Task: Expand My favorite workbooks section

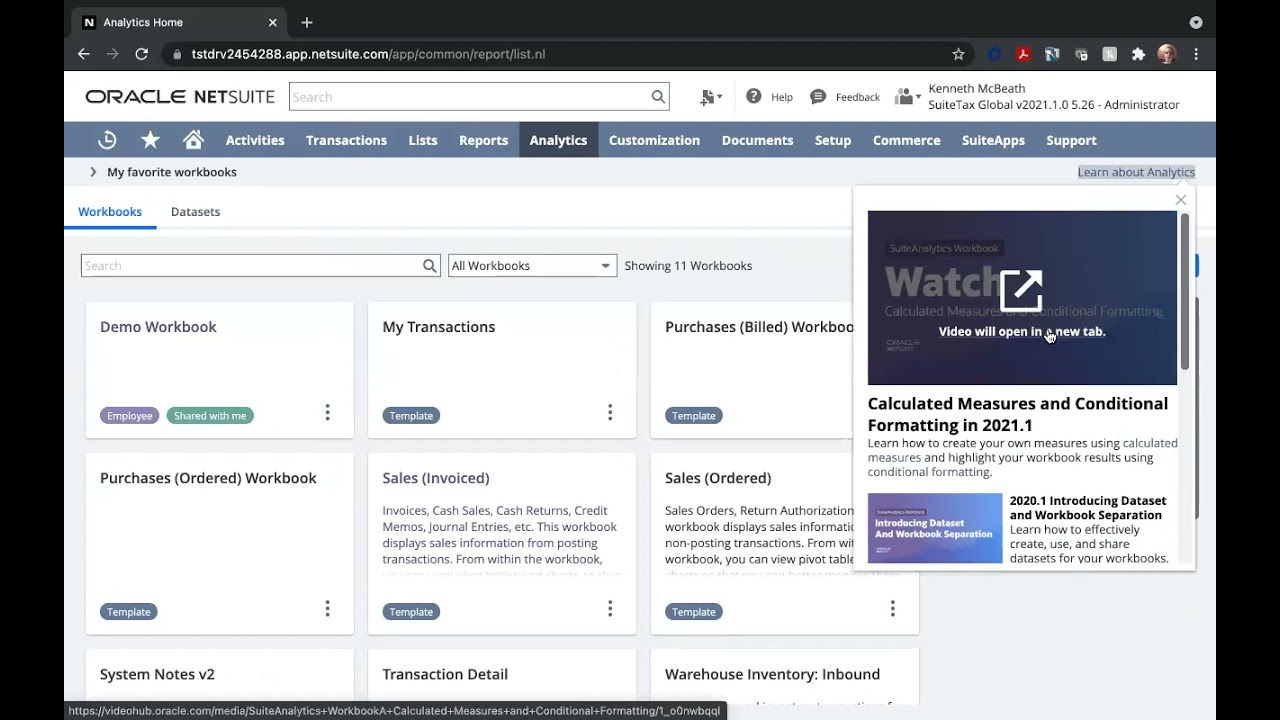Action: tap(93, 172)
